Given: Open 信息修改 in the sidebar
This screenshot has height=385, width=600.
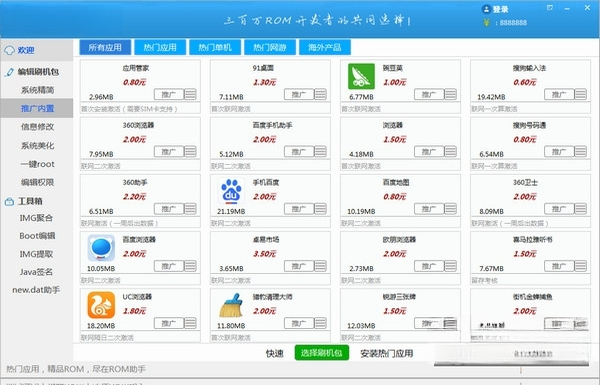Looking at the screenshot, I should click(x=37, y=127).
